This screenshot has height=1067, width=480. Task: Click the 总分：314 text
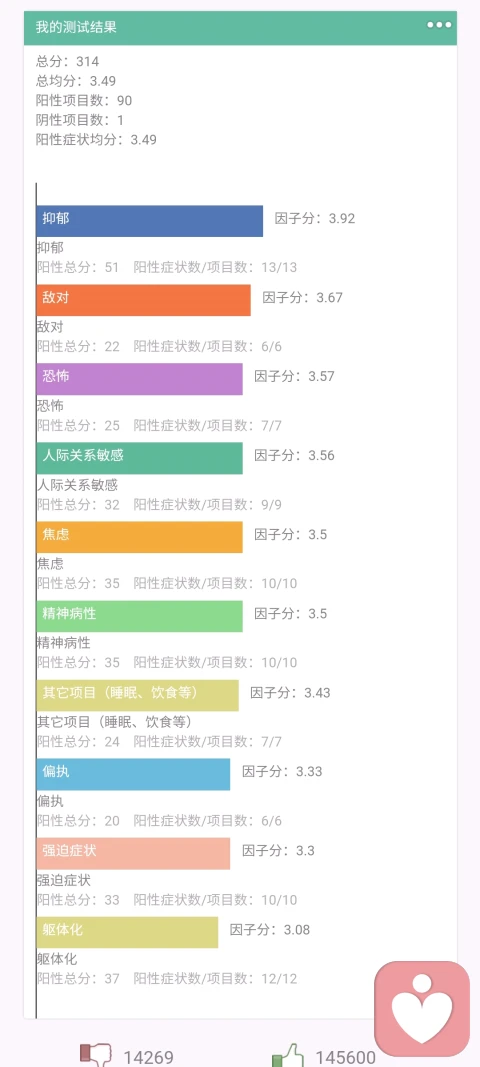pos(67,62)
